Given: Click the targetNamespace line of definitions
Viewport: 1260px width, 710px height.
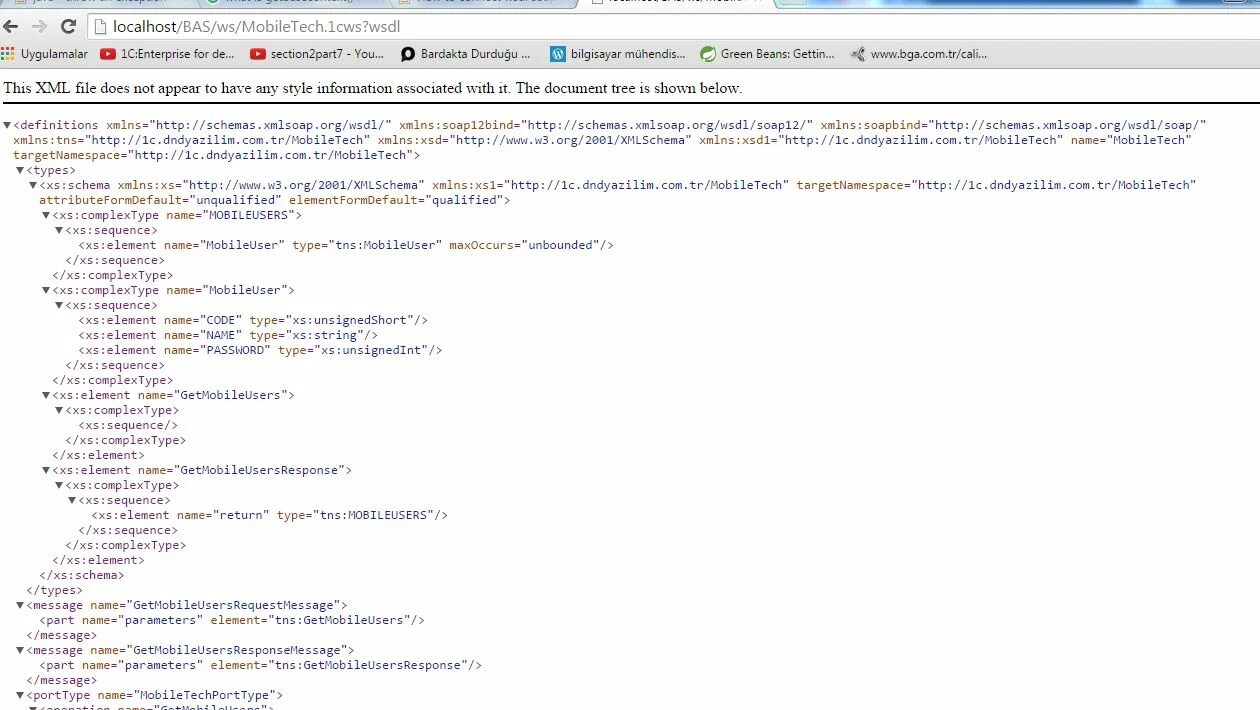Looking at the screenshot, I should pos(217,155).
